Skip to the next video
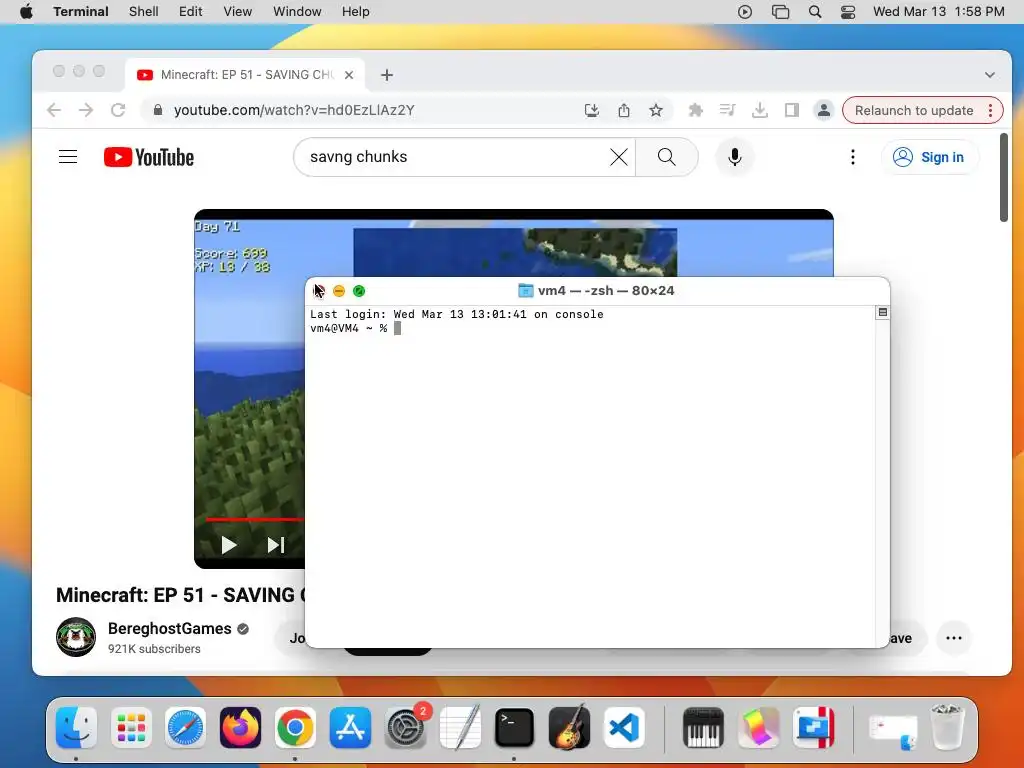 coord(276,545)
